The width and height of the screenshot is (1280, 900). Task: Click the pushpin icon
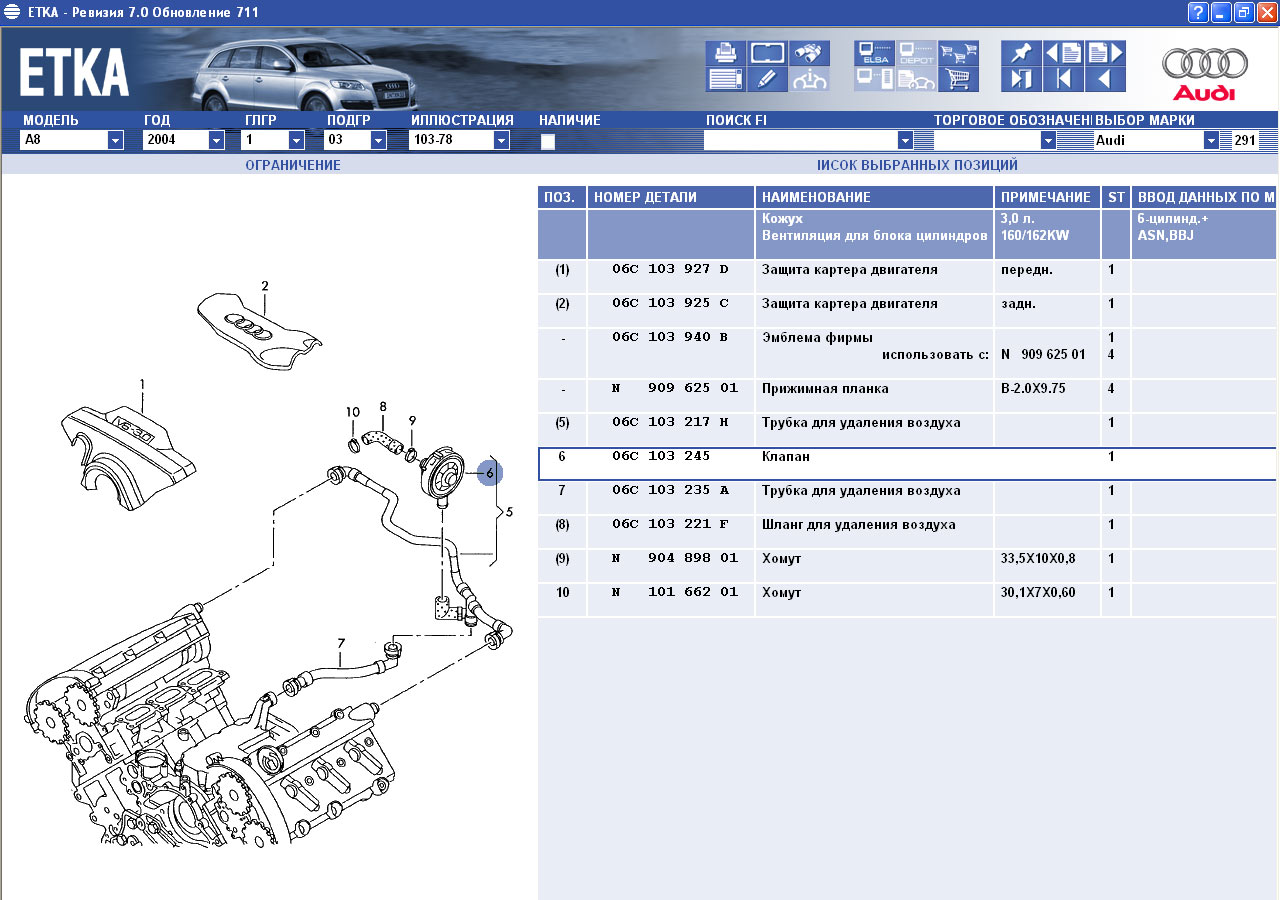click(1021, 53)
